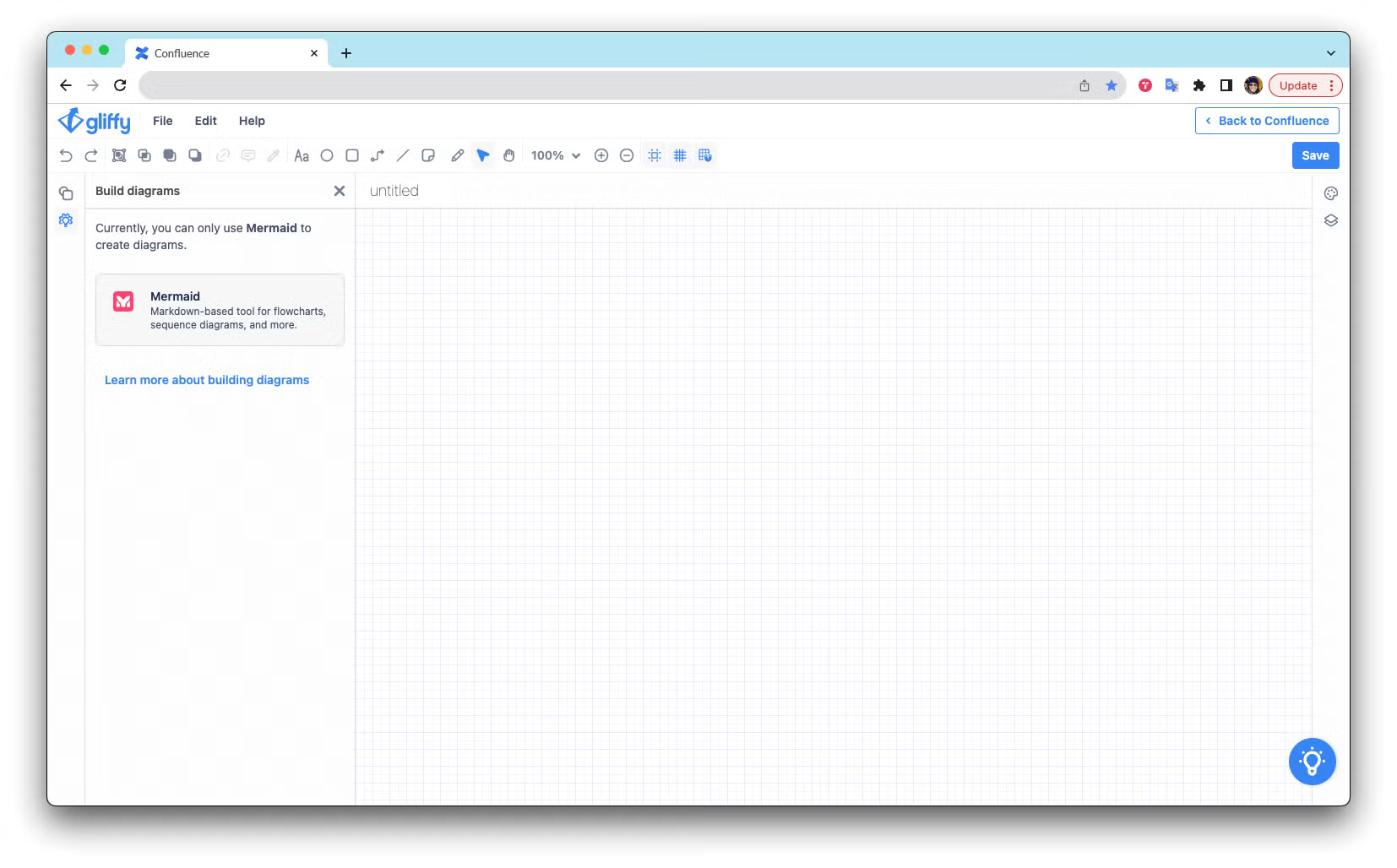1397x868 pixels.
Task: Click the bring to front icon
Action: [170, 155]
